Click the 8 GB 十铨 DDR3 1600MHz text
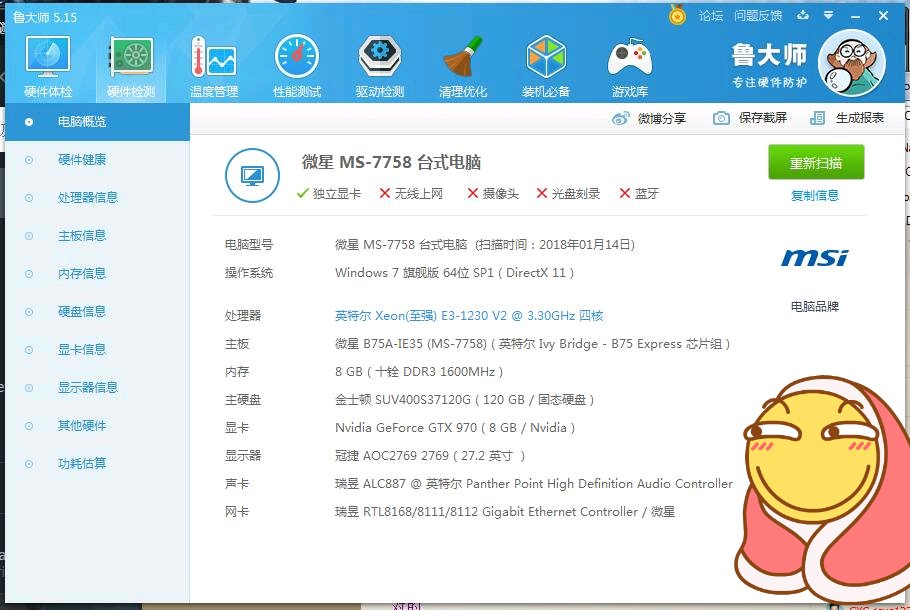This screenshot has height=610, width=910. coord(419,372)
